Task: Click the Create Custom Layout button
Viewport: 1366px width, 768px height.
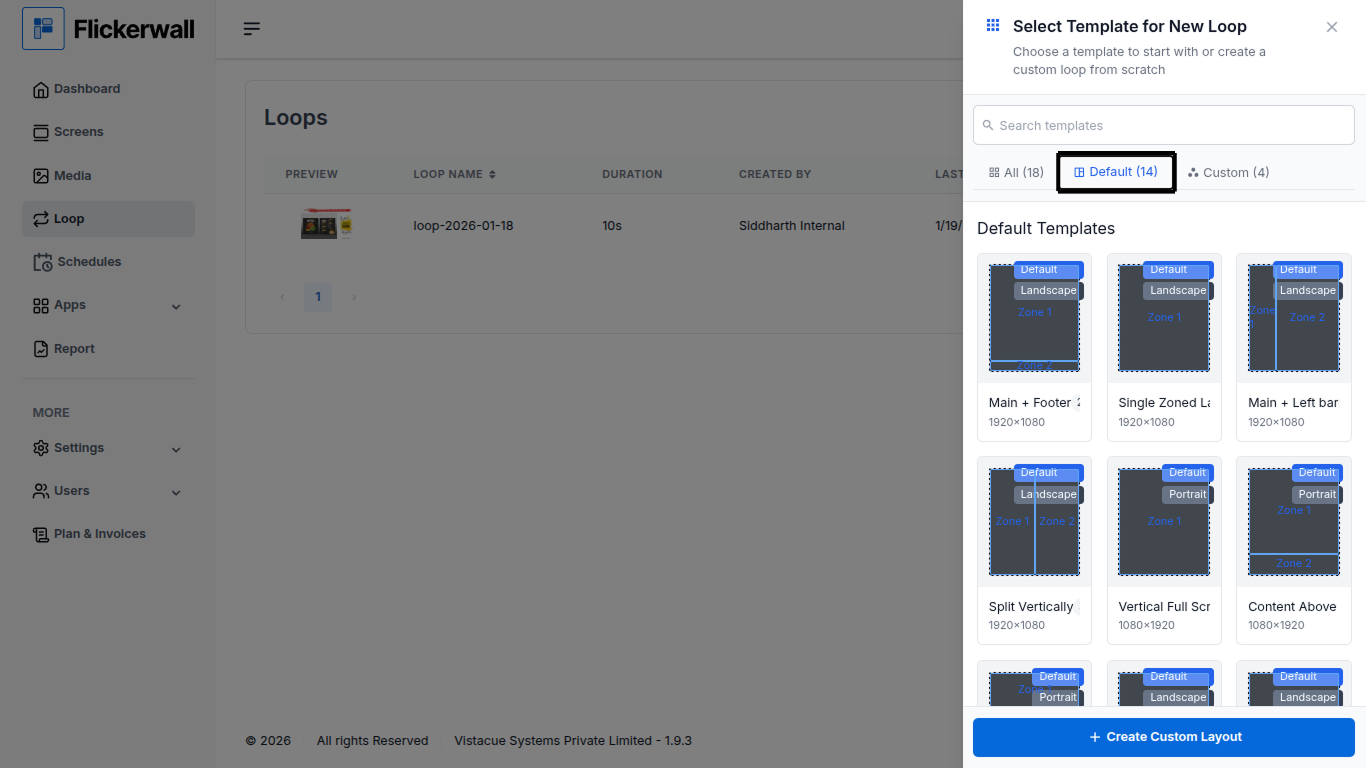Action: coord(1164,737)
